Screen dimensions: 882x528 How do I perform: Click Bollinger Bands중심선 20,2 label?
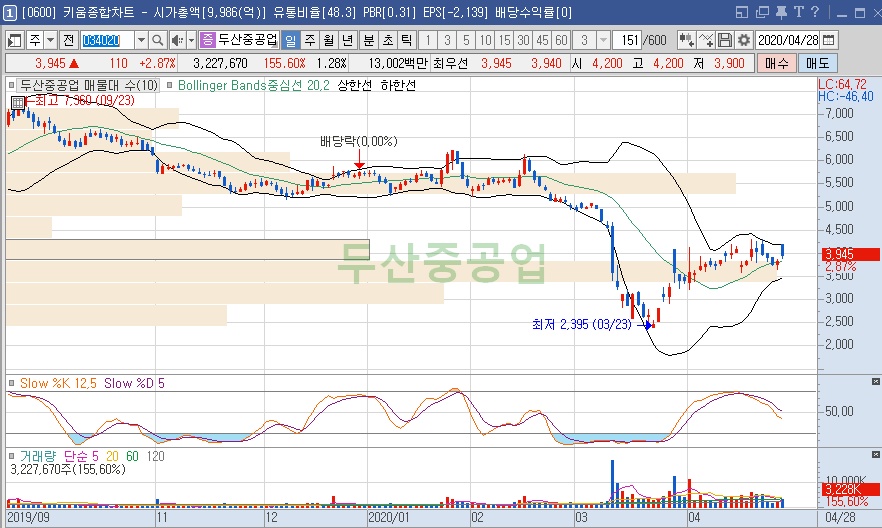tap(254, 85)
